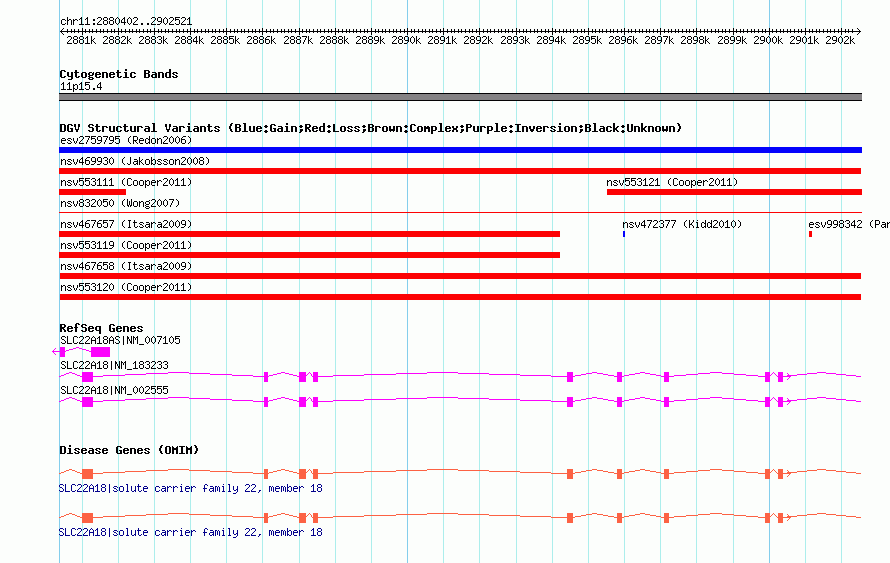Click the RefSeq Genes track title
The width and height of the screenshot is (890, 563).
(101, 328)
